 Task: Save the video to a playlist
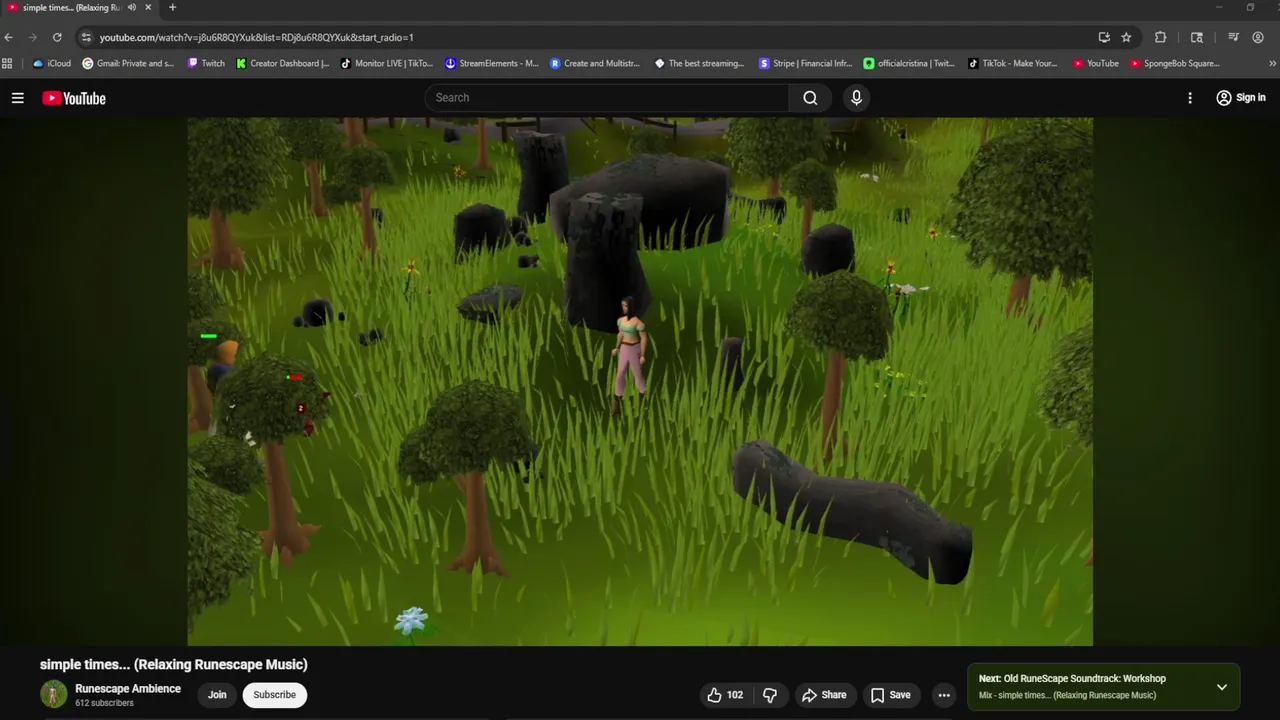tap(890, 695)
